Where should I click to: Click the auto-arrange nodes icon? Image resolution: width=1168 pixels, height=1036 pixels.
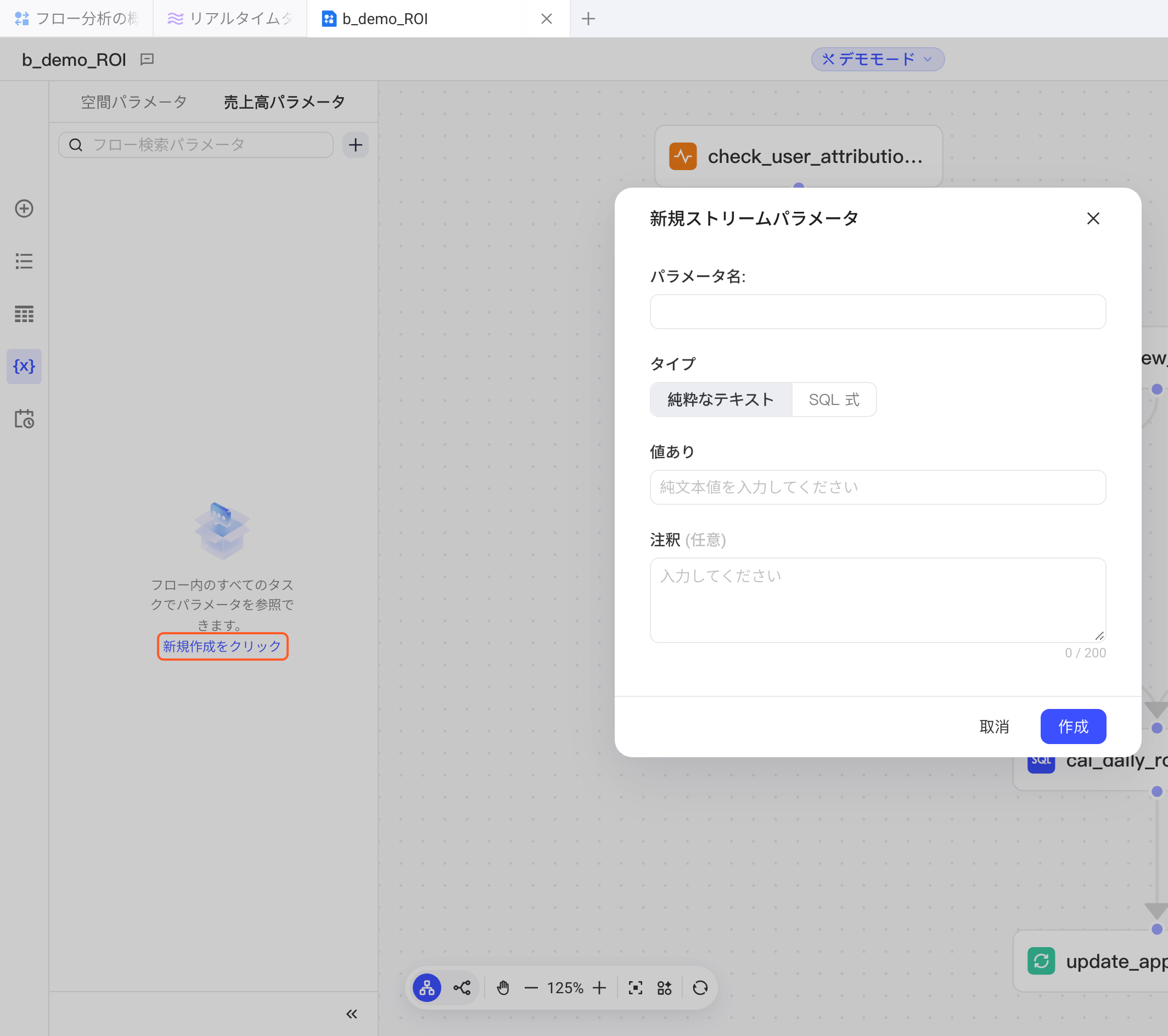(x=665, y=988)
